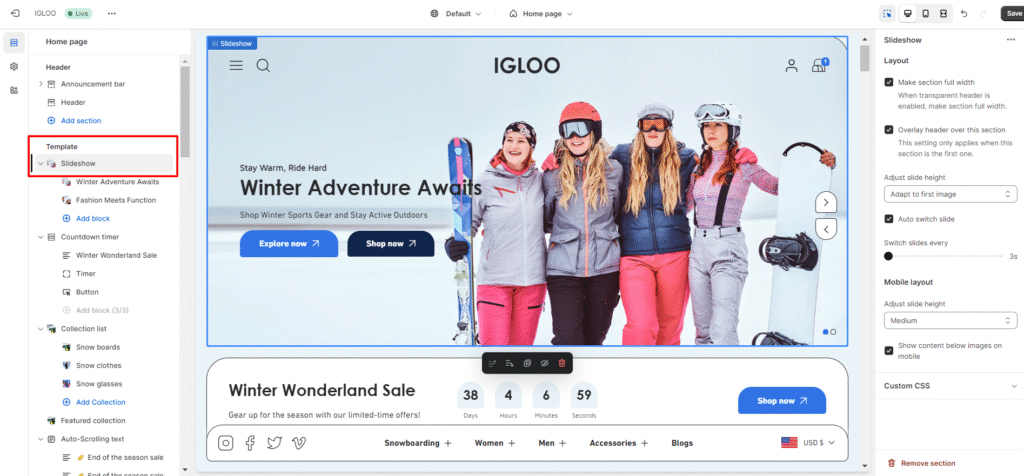This screenshot has width=1024, height=476.
Task: Select Winter Adventure Awaits slide block
Action: pos(117,182)
